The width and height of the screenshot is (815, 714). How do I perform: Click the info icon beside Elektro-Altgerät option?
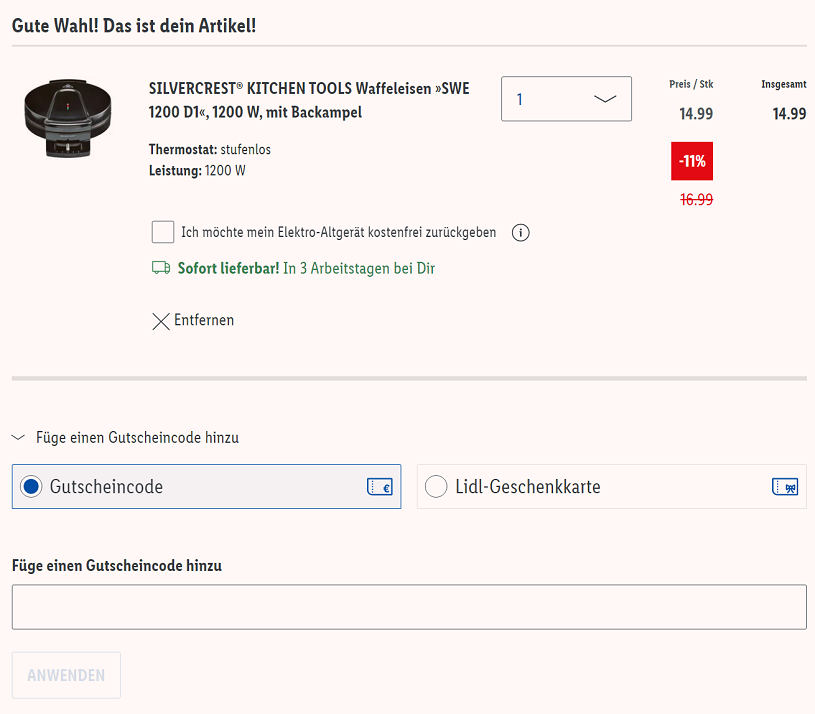(520, 233)
